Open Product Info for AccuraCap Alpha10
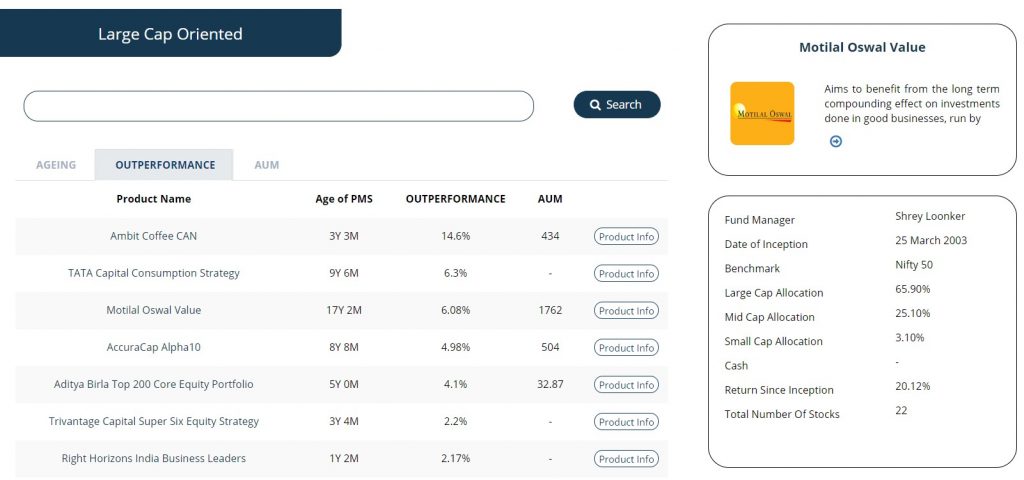 pos(626,348)
